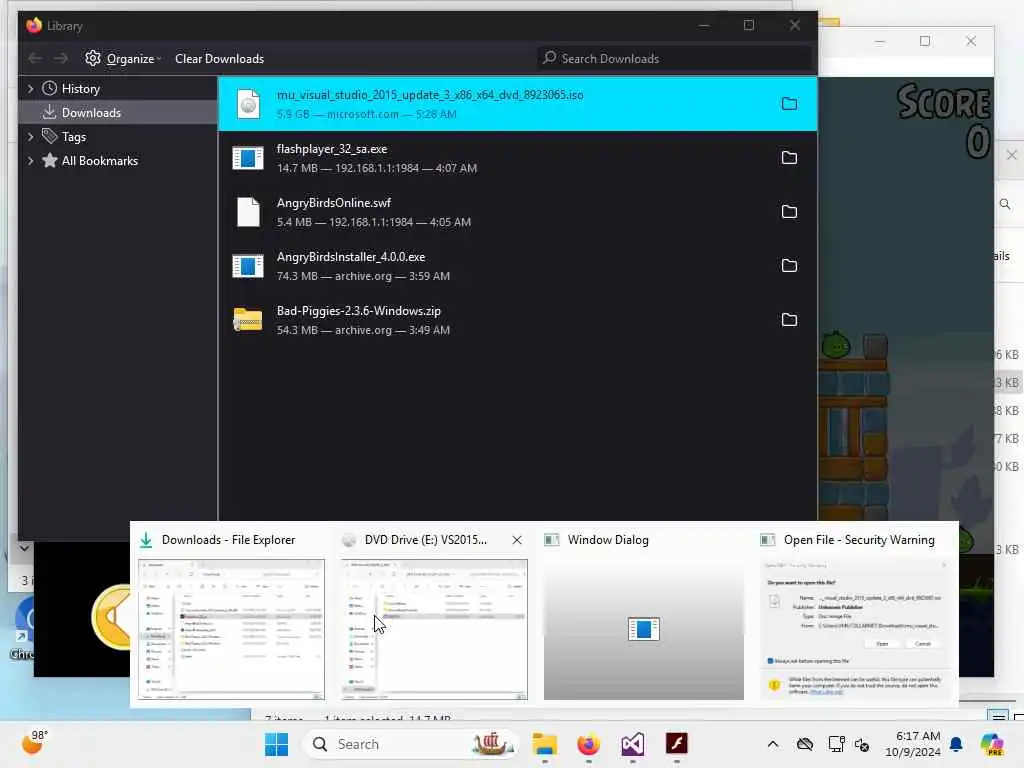
Task: Select History in the Library sidebar
Action: click(x=118, y=88)
